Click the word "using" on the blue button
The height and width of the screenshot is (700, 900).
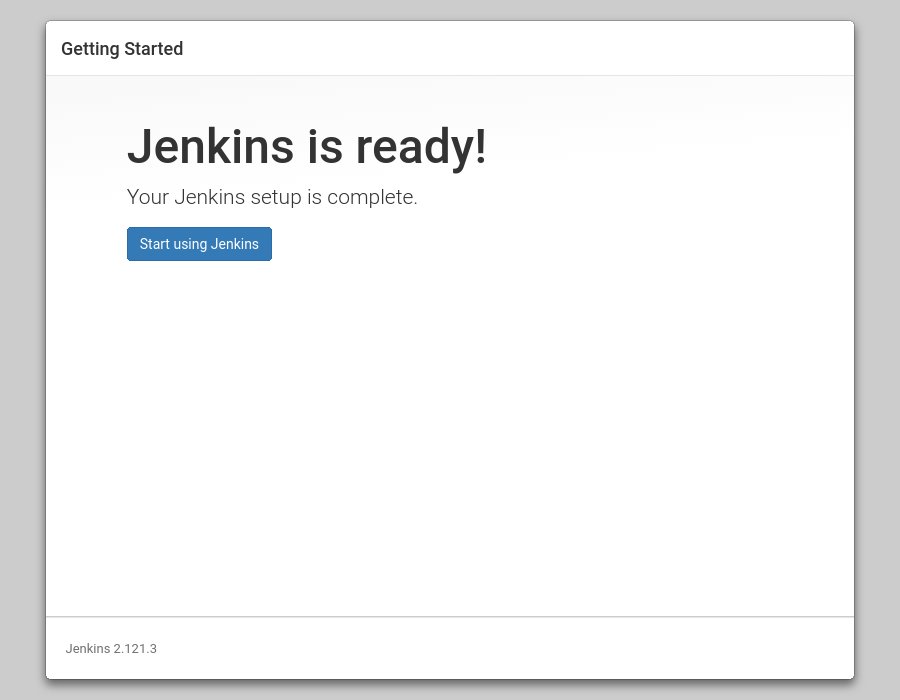(x=190, y=245)
